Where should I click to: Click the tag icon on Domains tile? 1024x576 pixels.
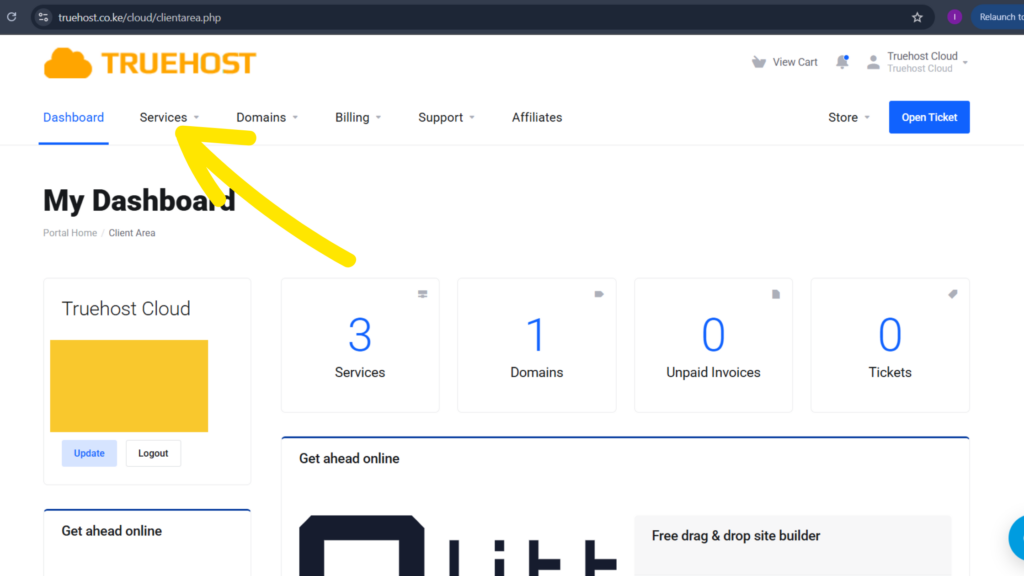[599, 295]
